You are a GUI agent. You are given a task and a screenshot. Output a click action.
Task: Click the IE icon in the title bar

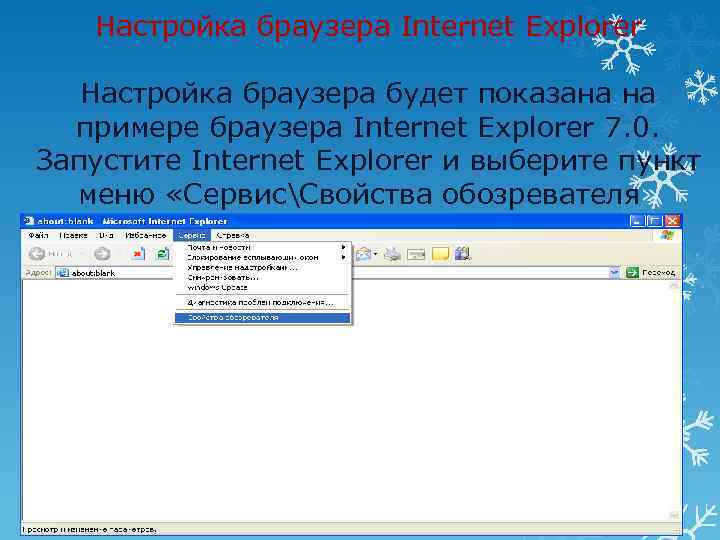29,221
